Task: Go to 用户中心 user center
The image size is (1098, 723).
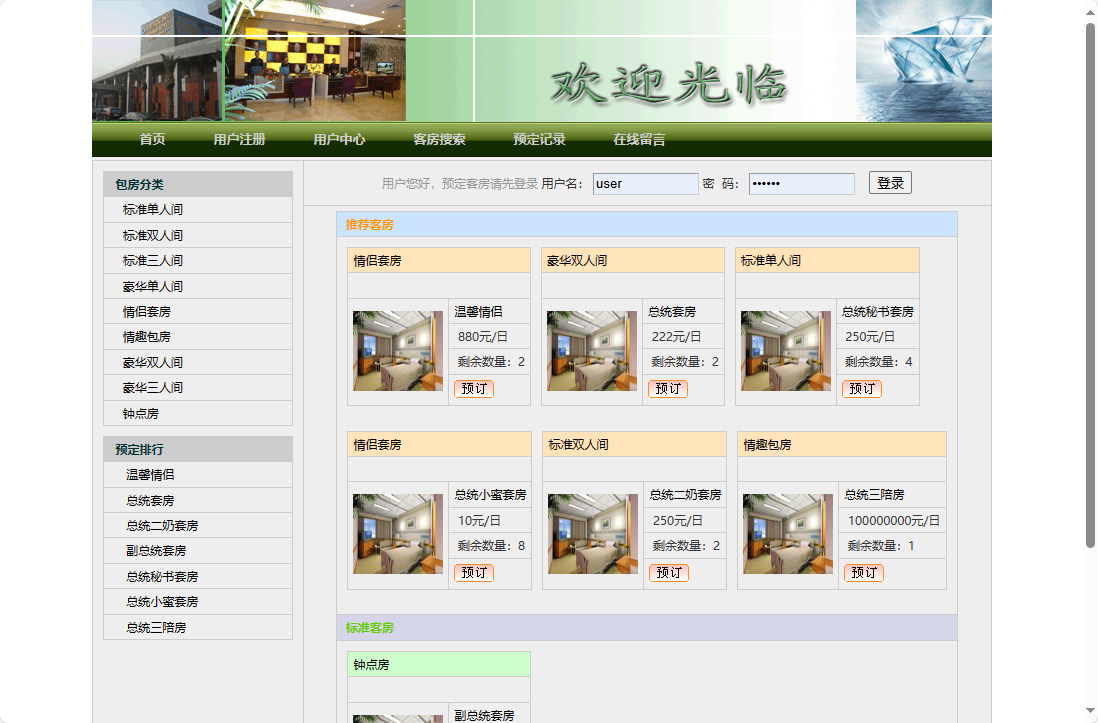Action: 339,140
